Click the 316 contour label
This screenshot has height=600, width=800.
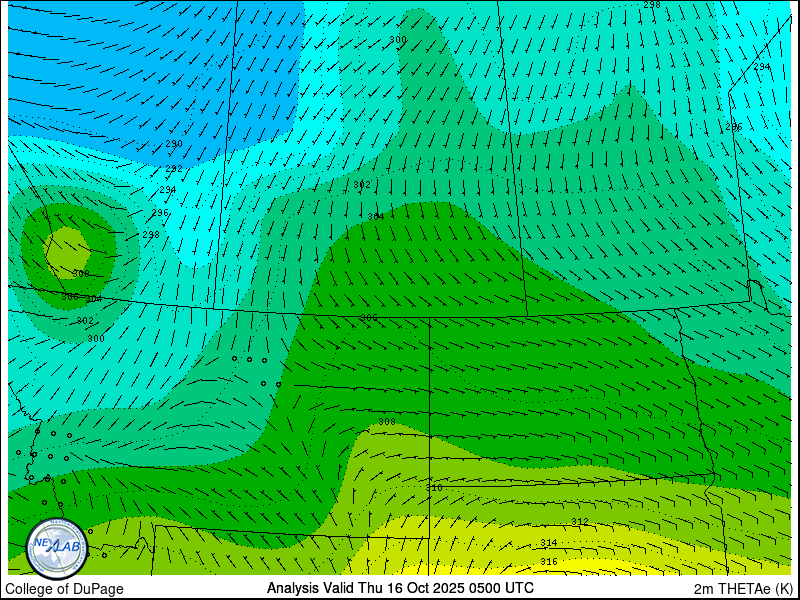pos(549,562)
